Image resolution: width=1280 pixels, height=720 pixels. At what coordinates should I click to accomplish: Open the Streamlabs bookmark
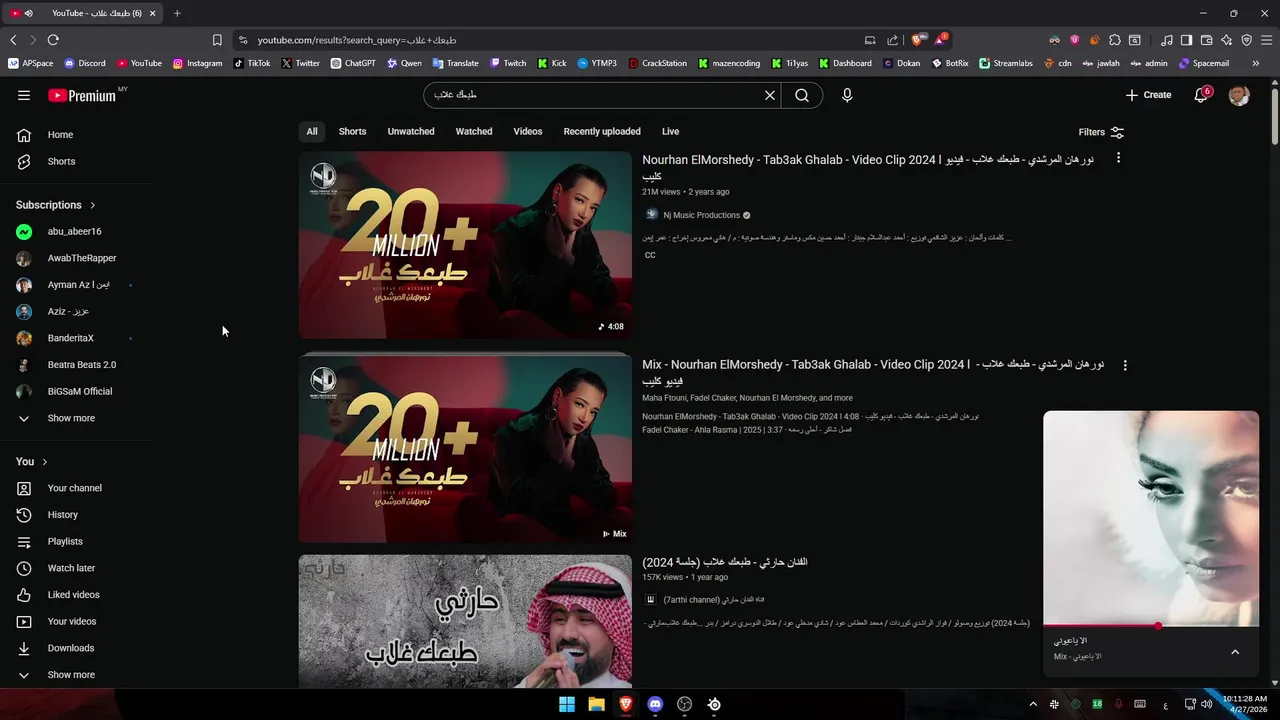pyautogui.click(x=1006, y=63)
